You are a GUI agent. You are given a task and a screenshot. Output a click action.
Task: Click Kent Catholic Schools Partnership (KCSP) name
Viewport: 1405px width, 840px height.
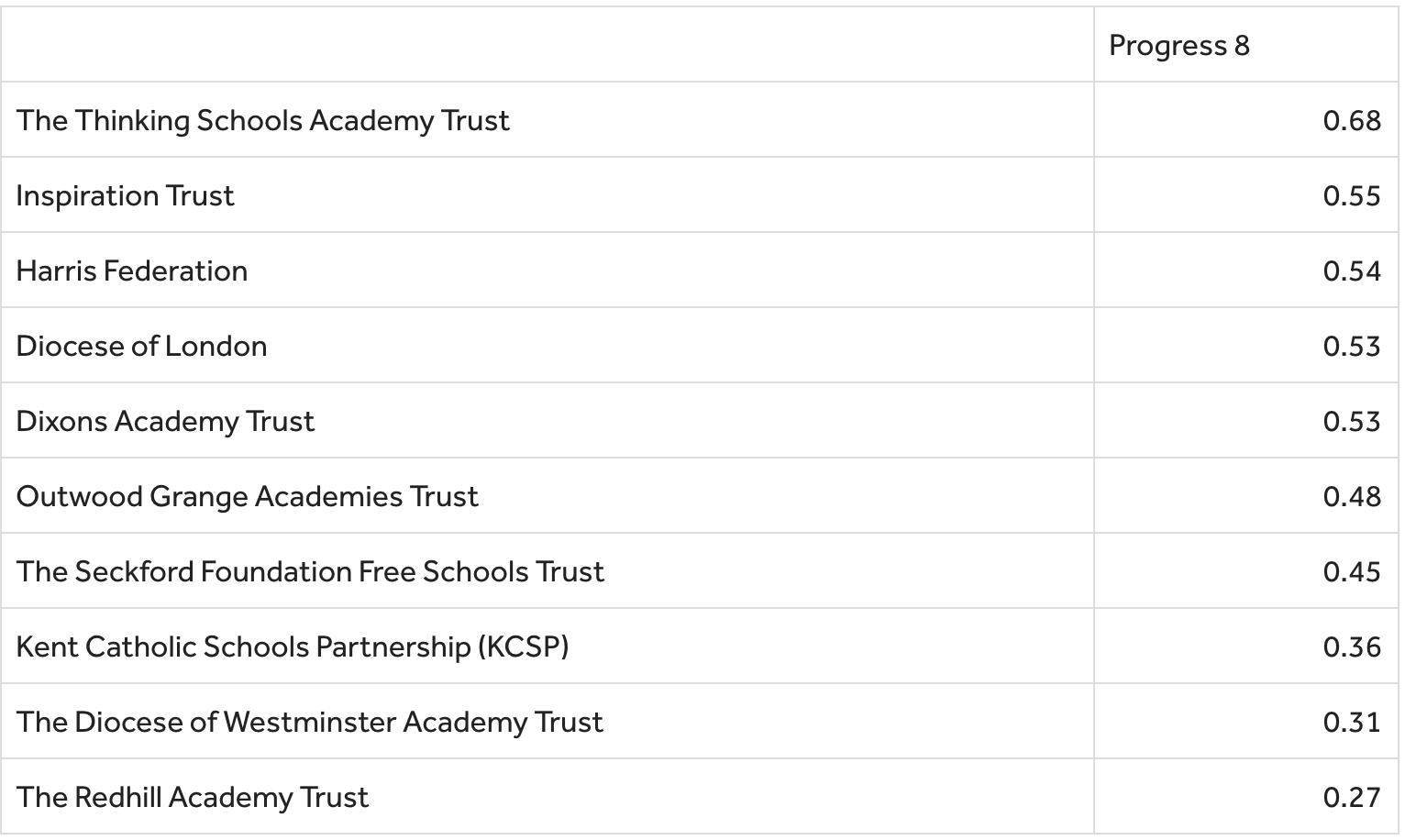[293, 647]
